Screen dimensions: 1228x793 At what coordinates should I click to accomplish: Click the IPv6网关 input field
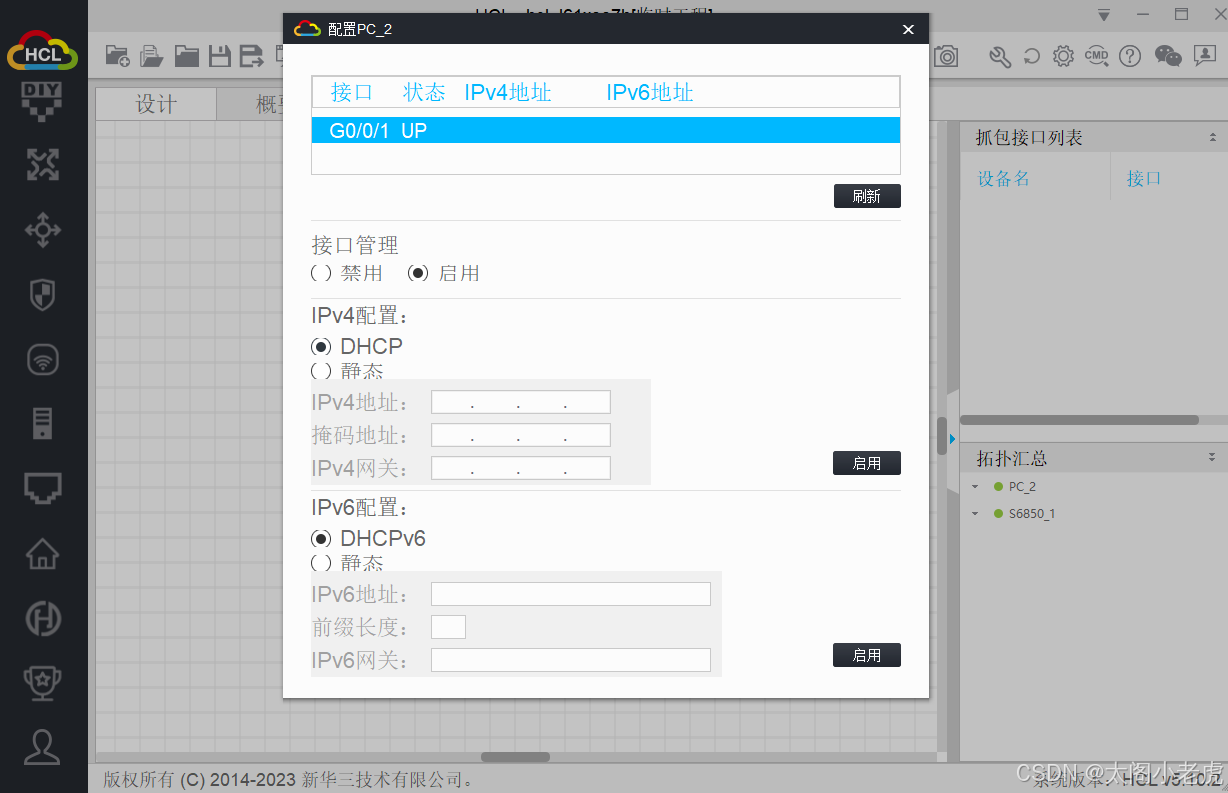571,660
